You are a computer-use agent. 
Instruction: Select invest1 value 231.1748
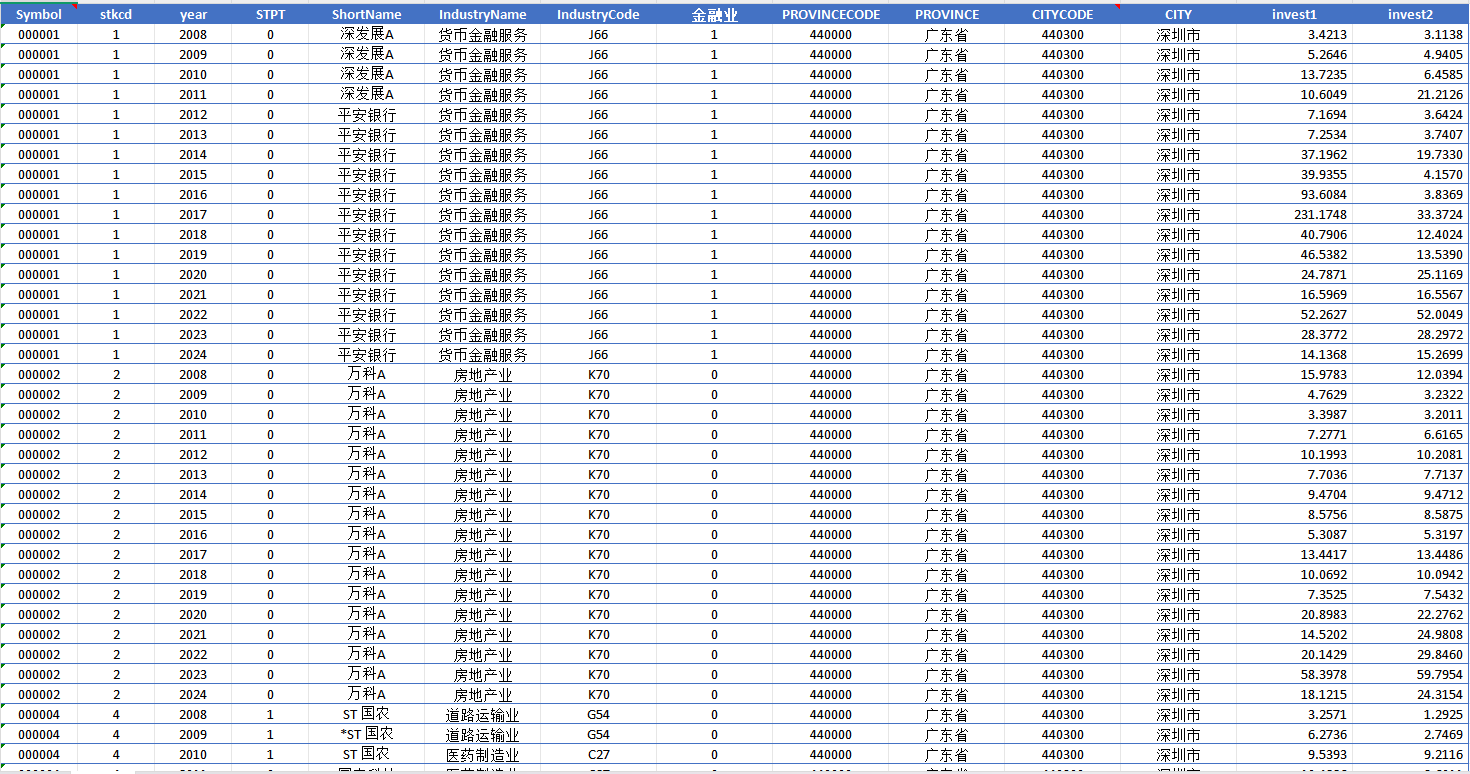click(1294, 215)
